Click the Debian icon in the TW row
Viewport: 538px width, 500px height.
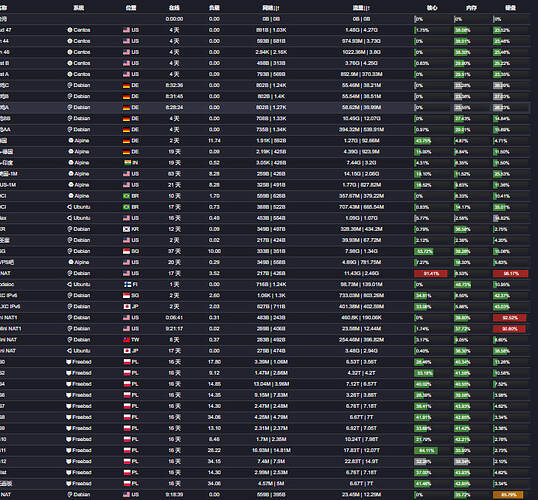click(x=70, y=339)
